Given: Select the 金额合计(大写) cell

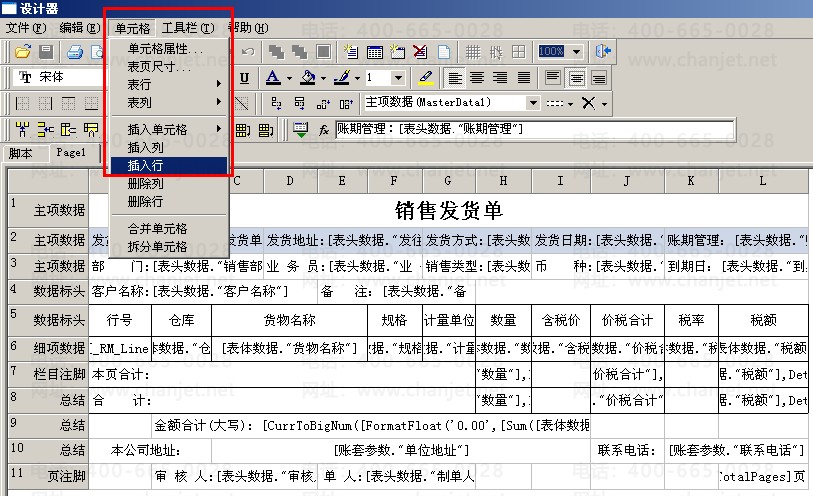Looking at the screenshot, I should point(371,426).
